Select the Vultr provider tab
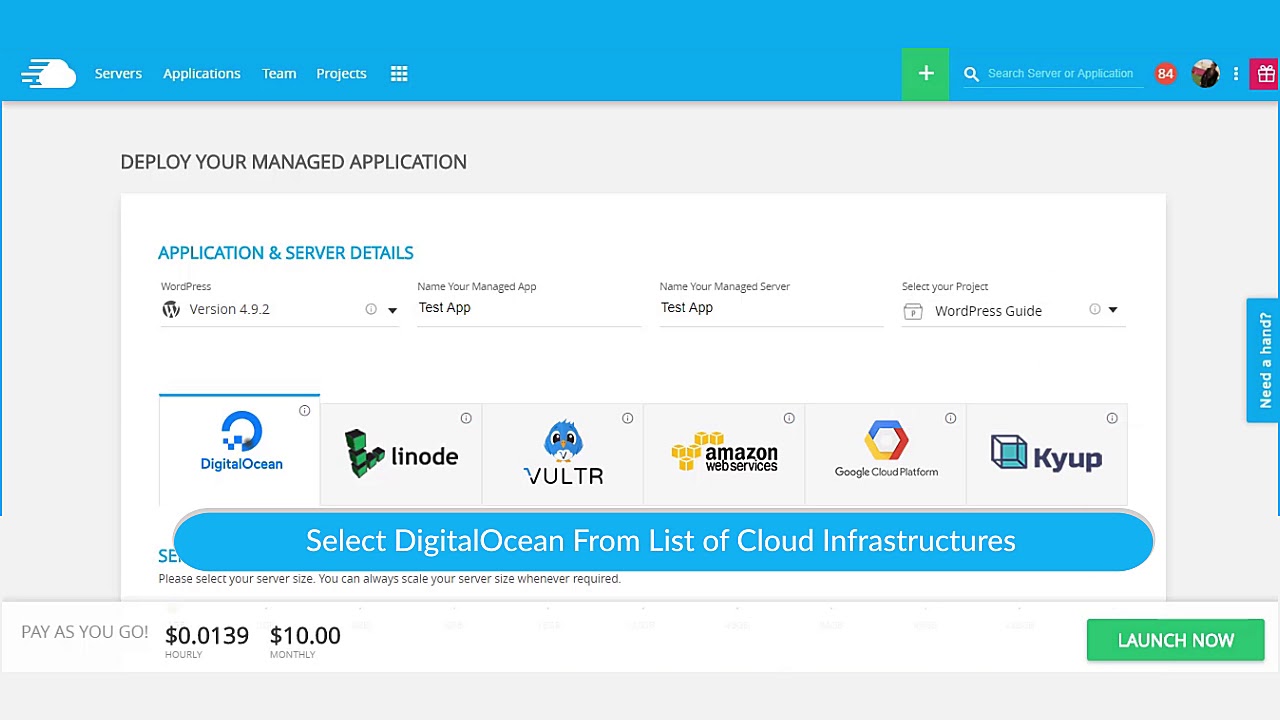Screen dimensions: 1280x720 click(x=563, y=456)
